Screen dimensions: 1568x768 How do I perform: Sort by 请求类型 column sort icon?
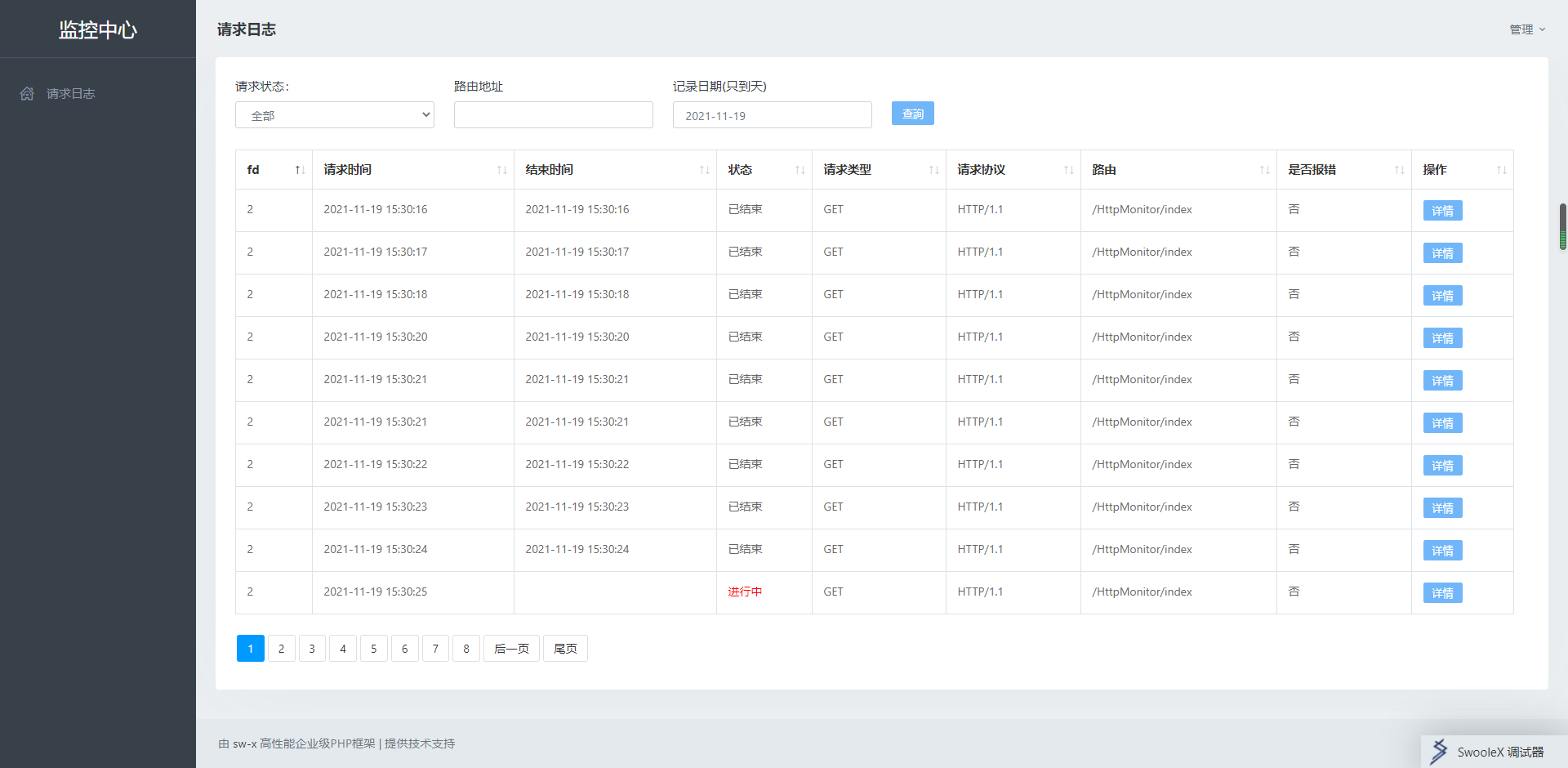coord(933,170)
